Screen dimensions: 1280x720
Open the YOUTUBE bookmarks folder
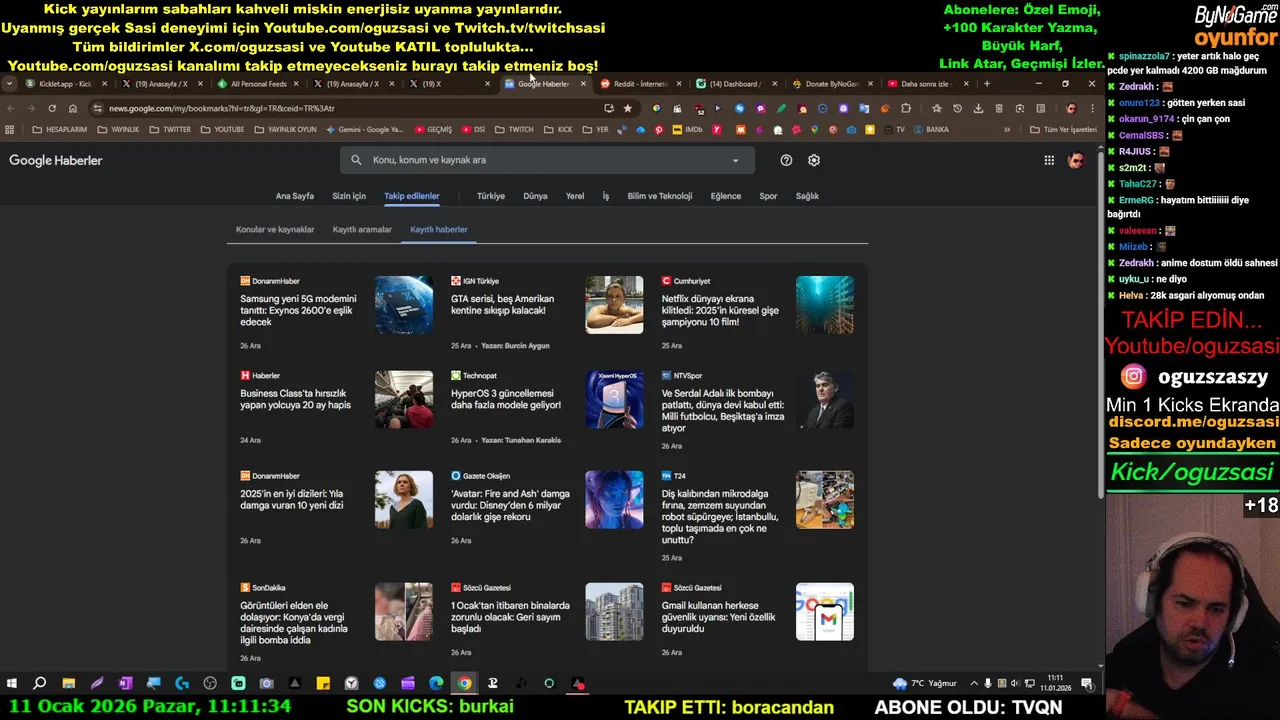tap(222, 129)
